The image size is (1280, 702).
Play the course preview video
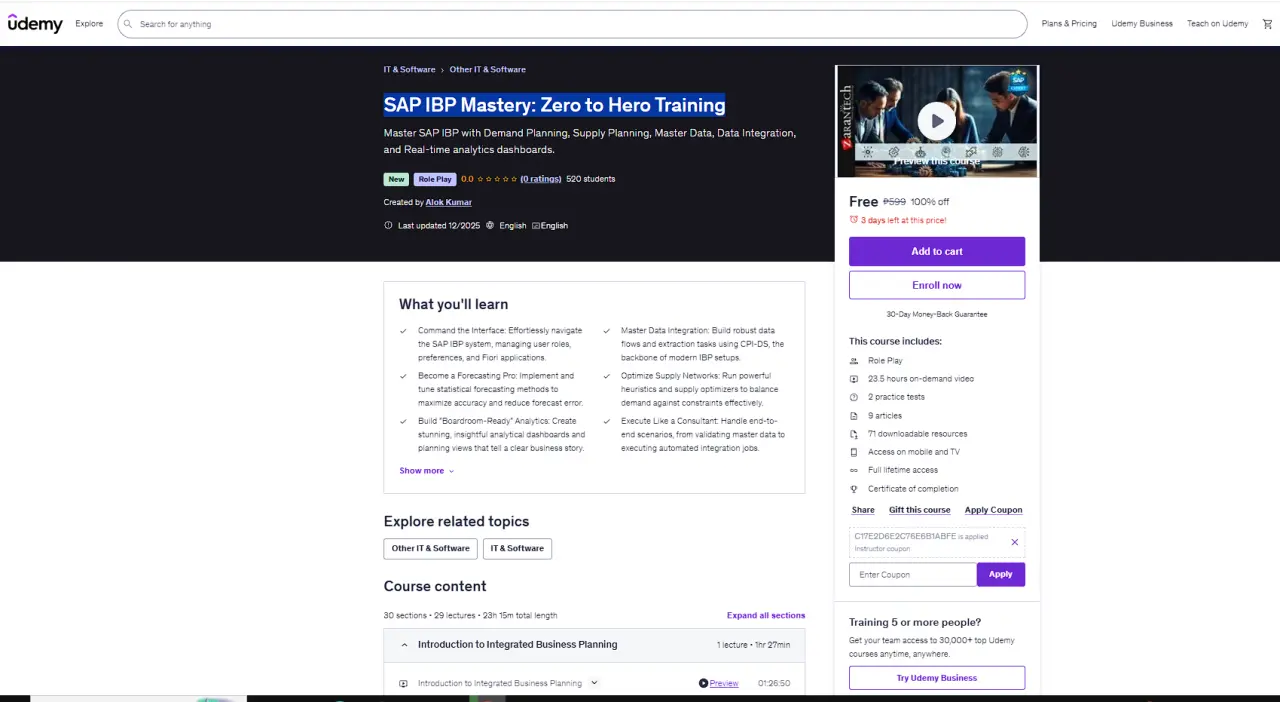(x=937, y=121)
